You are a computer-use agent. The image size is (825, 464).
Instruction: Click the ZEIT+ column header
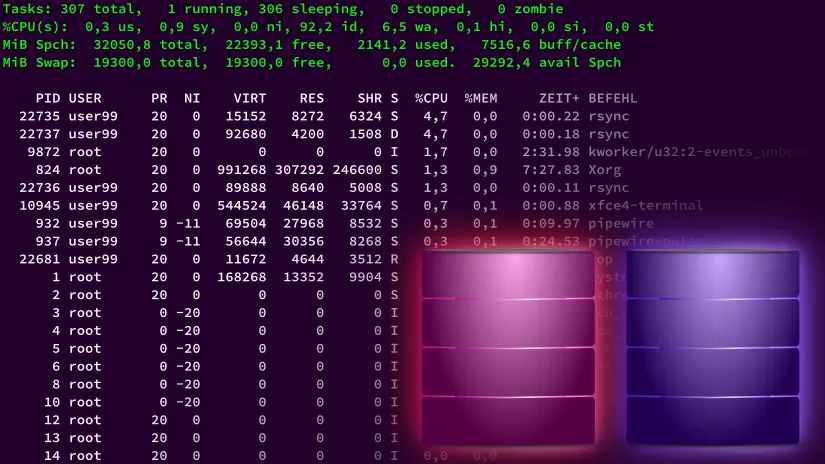551,99
